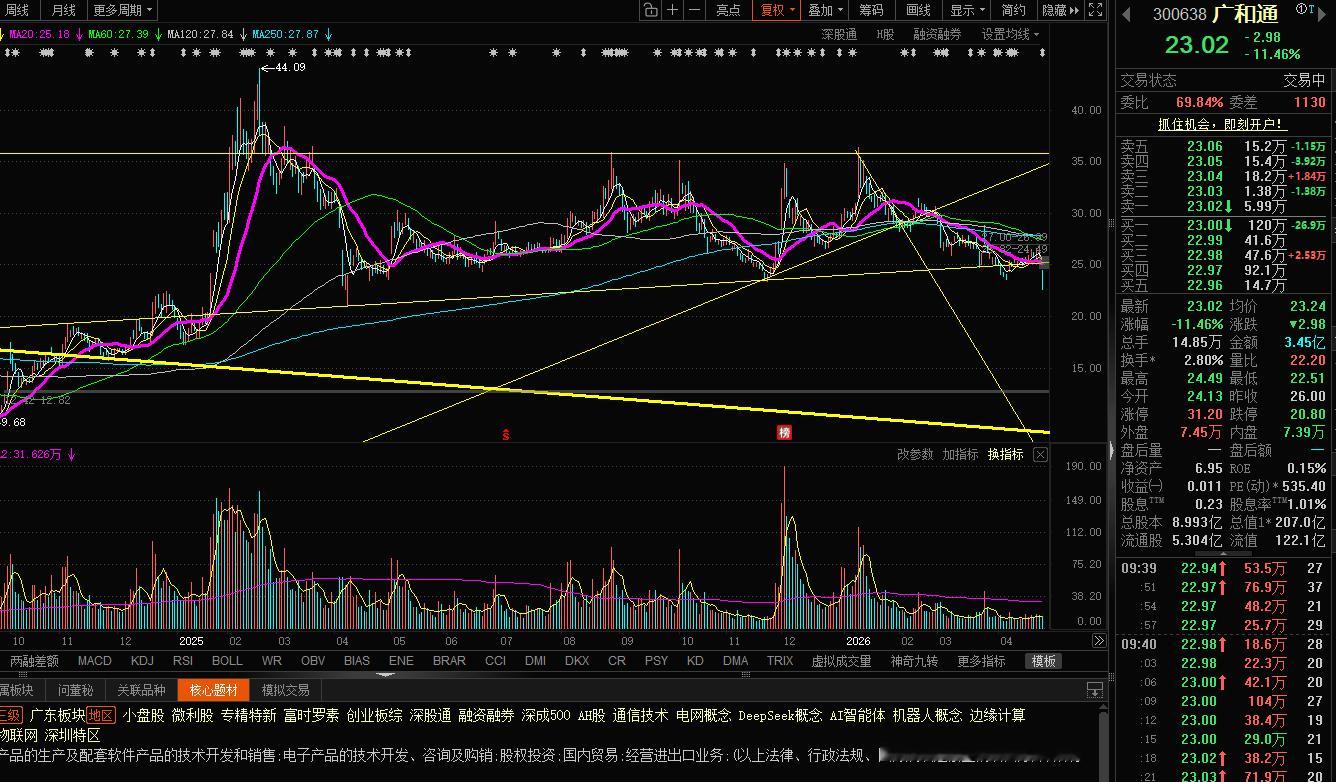The height and width of the screenshot is (782, 1336).
Task: Select the RSI indicator
Action: click(183, 661)
